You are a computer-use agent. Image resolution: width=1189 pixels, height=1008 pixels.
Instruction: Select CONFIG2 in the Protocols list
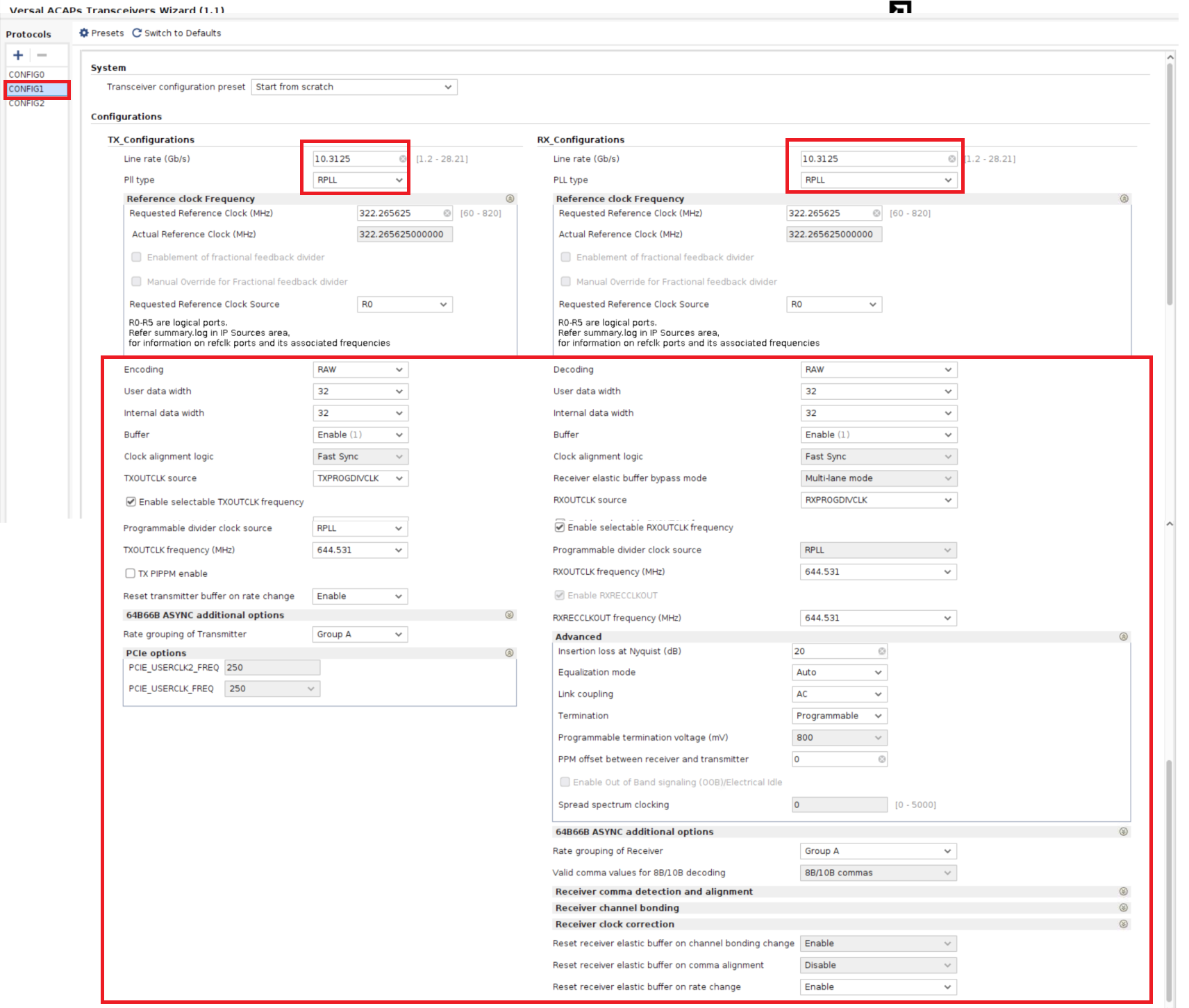coord(28,103)
